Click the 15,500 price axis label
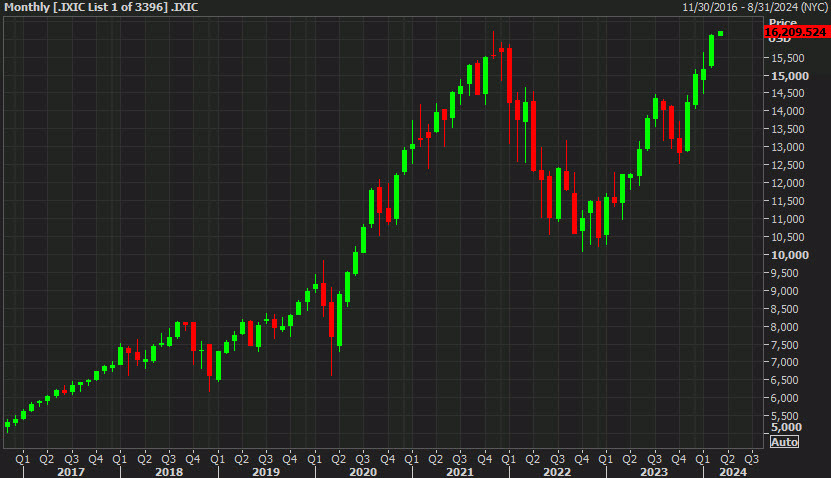The image size is (831, 478). click(788, 58)
